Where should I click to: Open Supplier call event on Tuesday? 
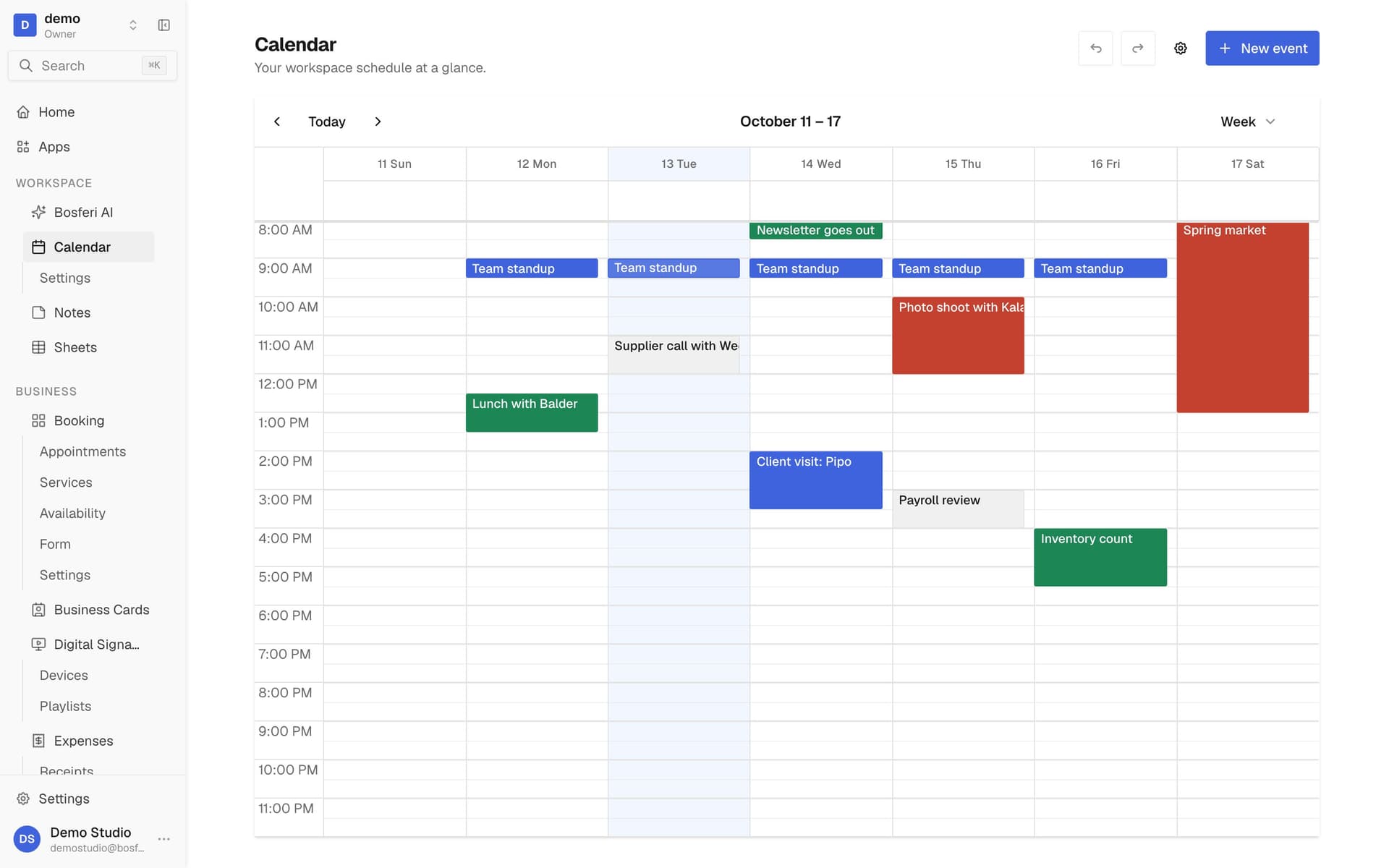click(674, 355)
